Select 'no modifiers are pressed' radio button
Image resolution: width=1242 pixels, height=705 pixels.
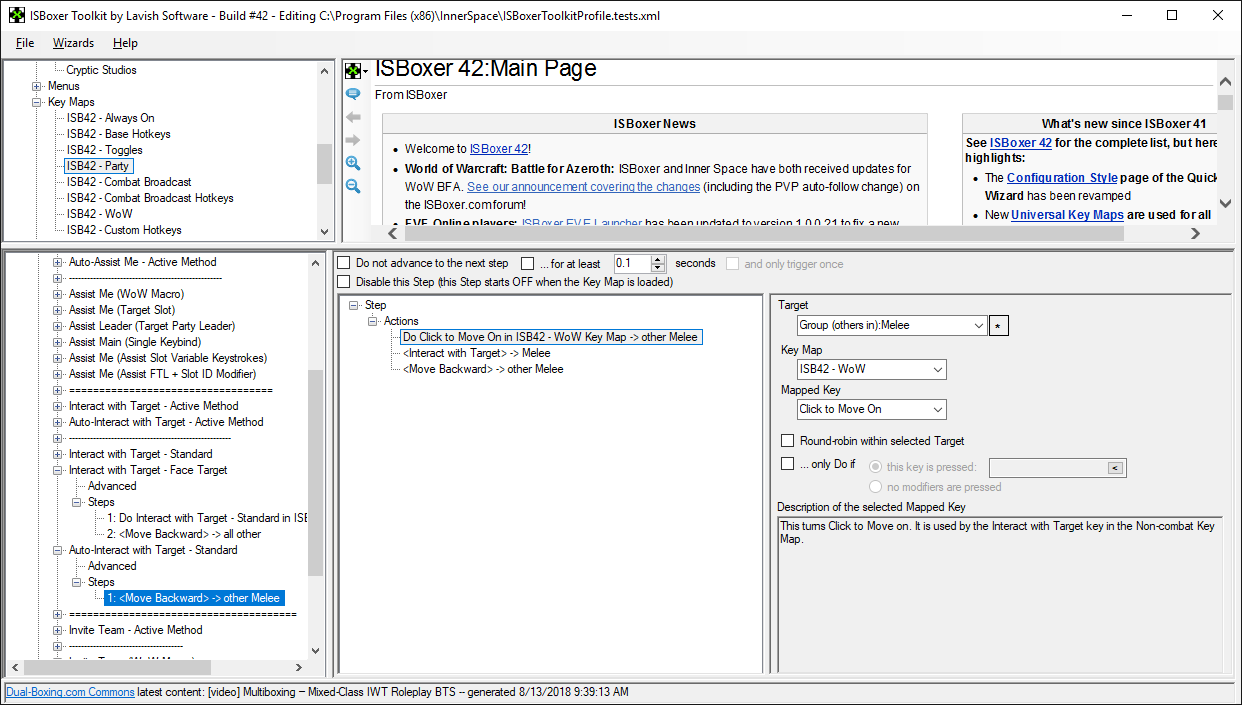(x=876, y=487)
